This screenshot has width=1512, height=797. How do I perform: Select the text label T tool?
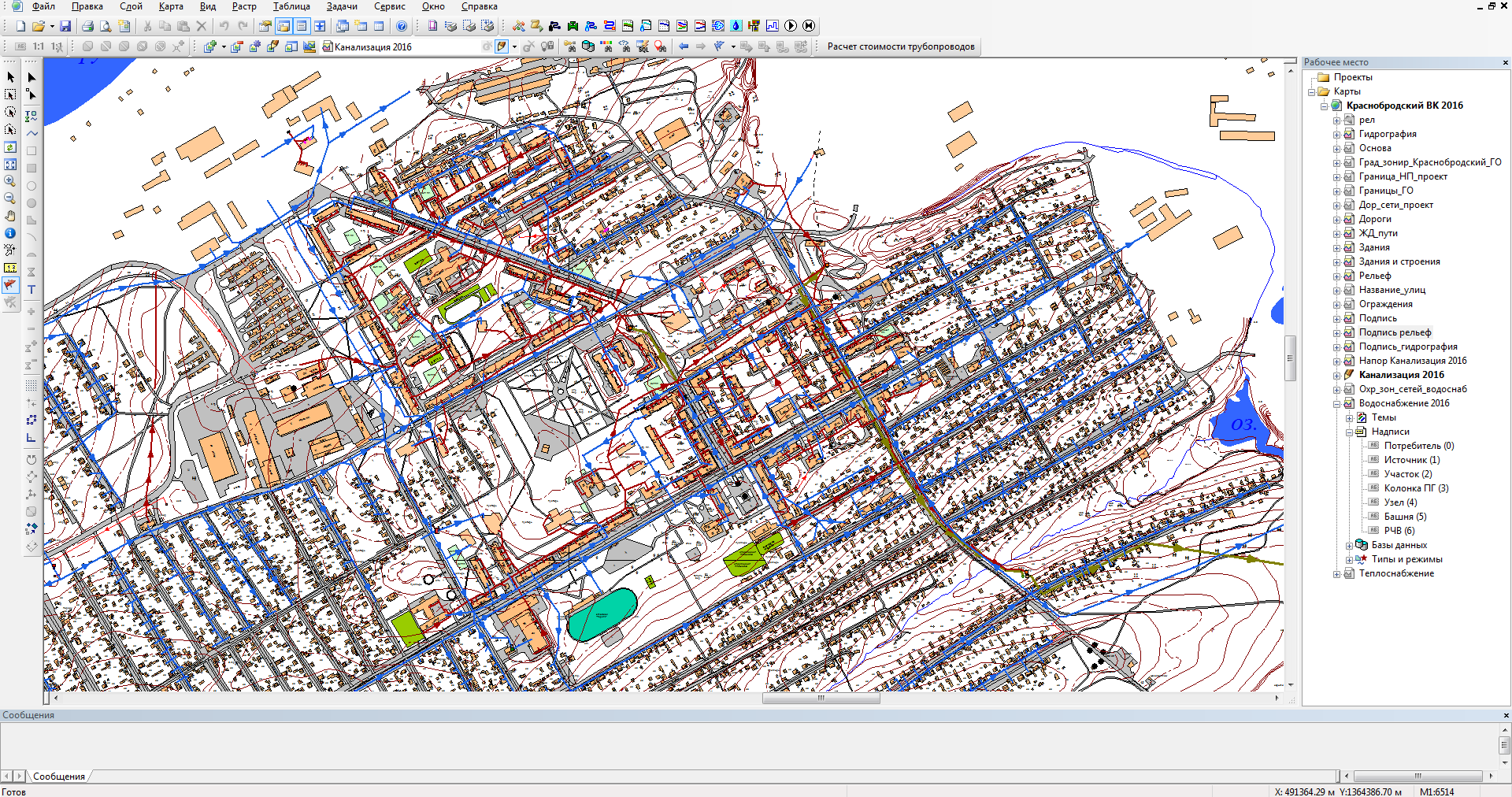[x=31, y=290]
